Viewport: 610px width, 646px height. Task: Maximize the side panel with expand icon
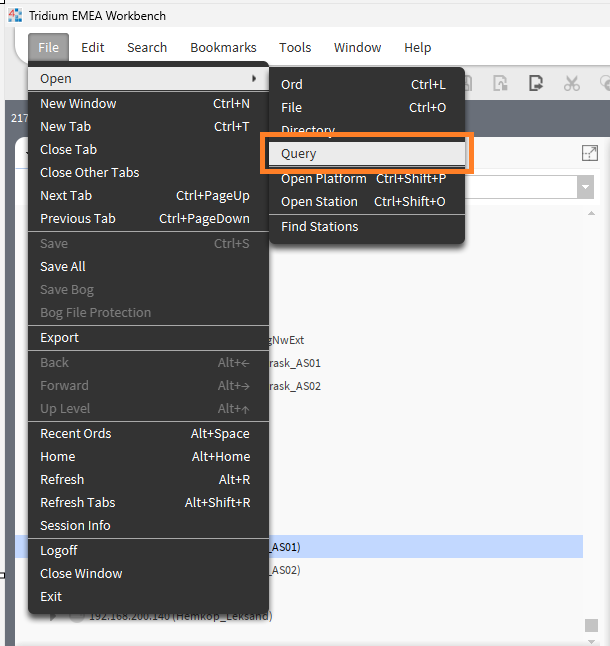(589, 153)
